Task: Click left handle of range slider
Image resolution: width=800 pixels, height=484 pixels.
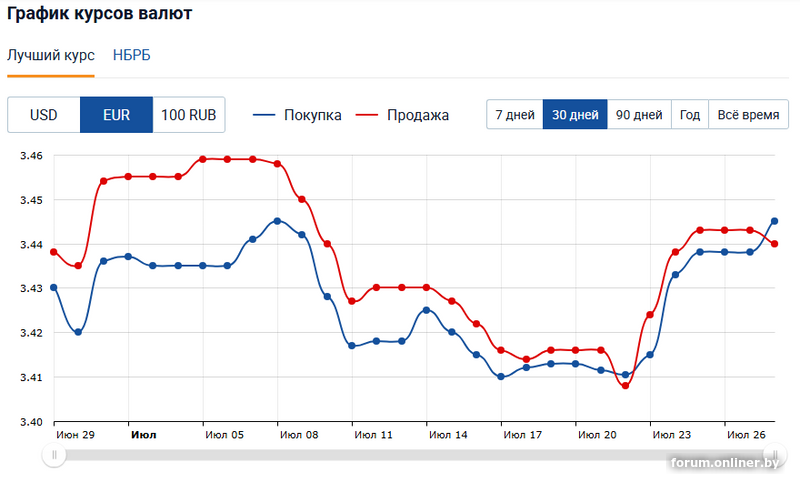Action: coord(56,455)
